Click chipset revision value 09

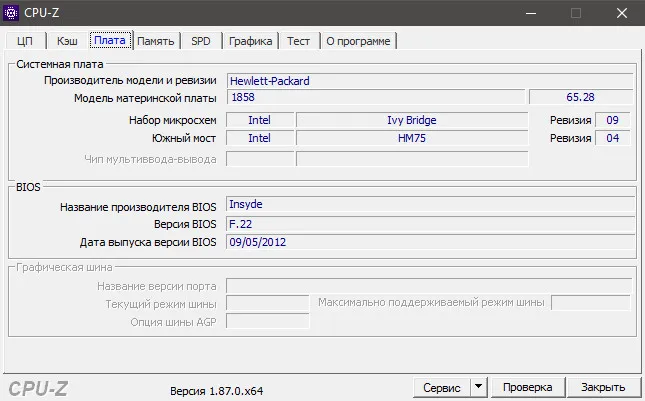click(613, 120)
